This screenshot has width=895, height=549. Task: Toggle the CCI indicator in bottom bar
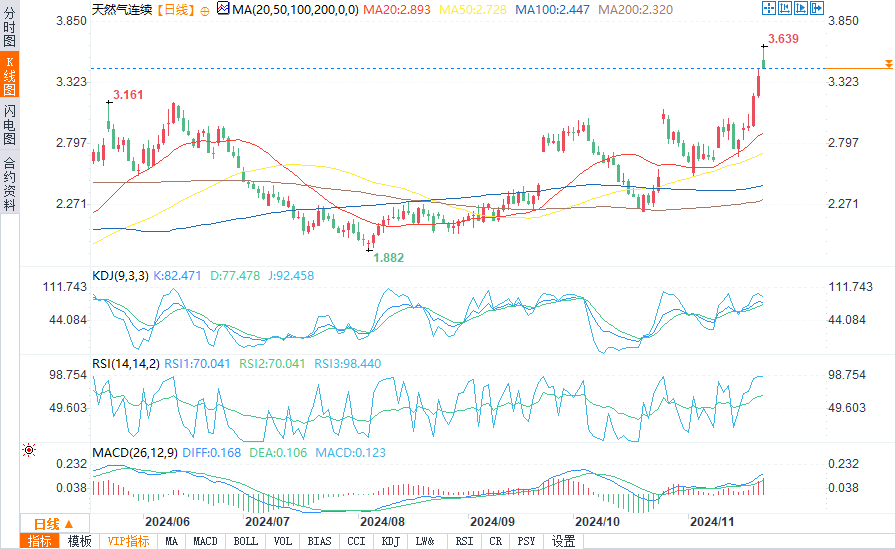[x=355, y=541]
